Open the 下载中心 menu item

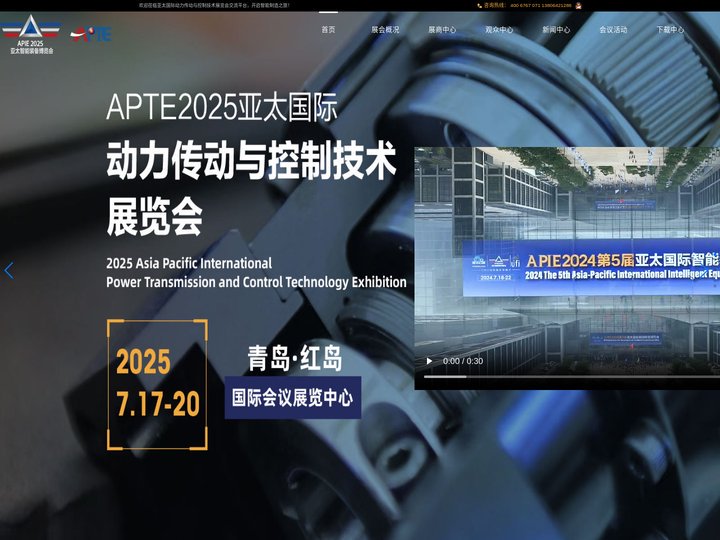click(x=669, y=29)
